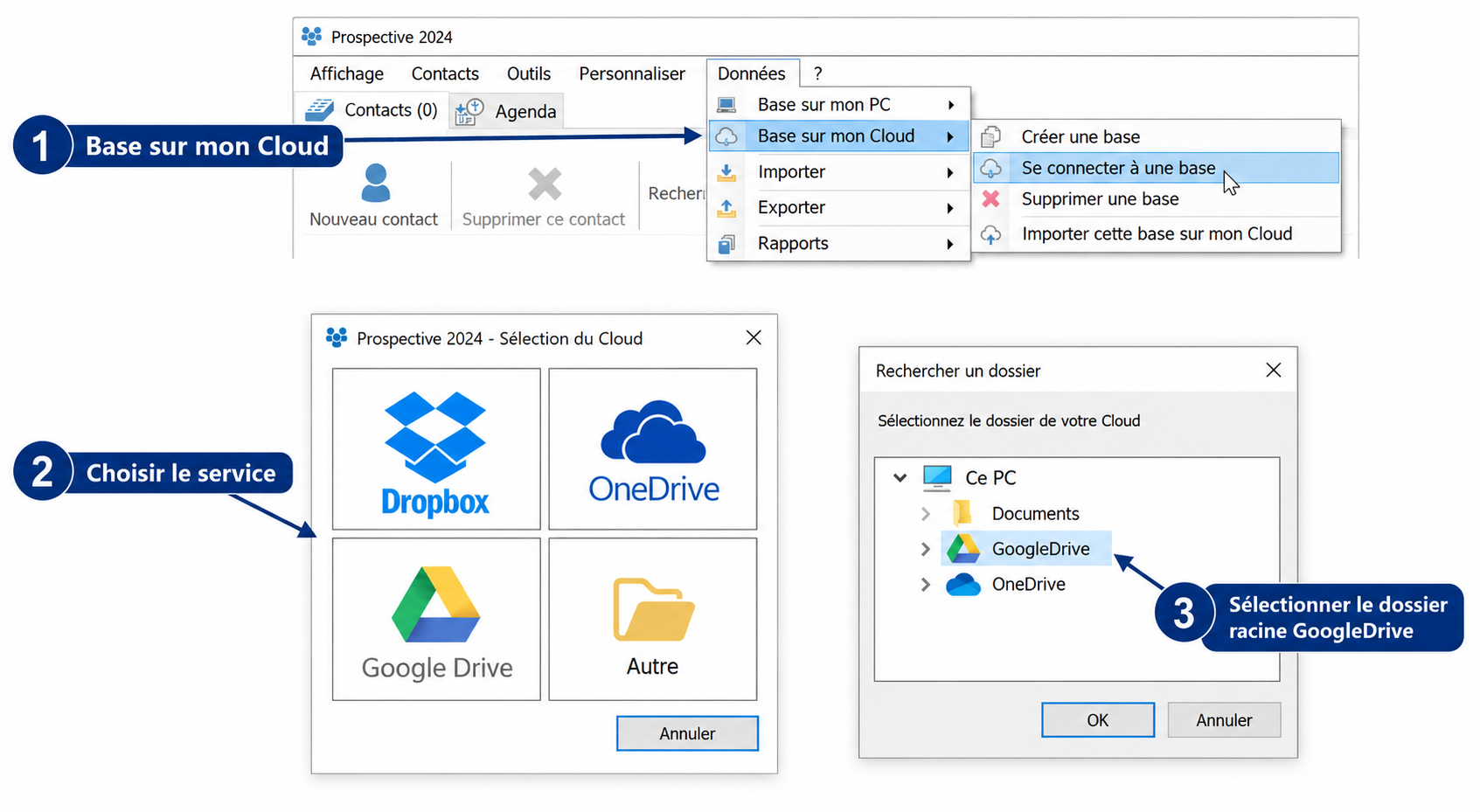Expand the OneDrive folder node
Screen dimensions: 1480x812
[926, 584]
